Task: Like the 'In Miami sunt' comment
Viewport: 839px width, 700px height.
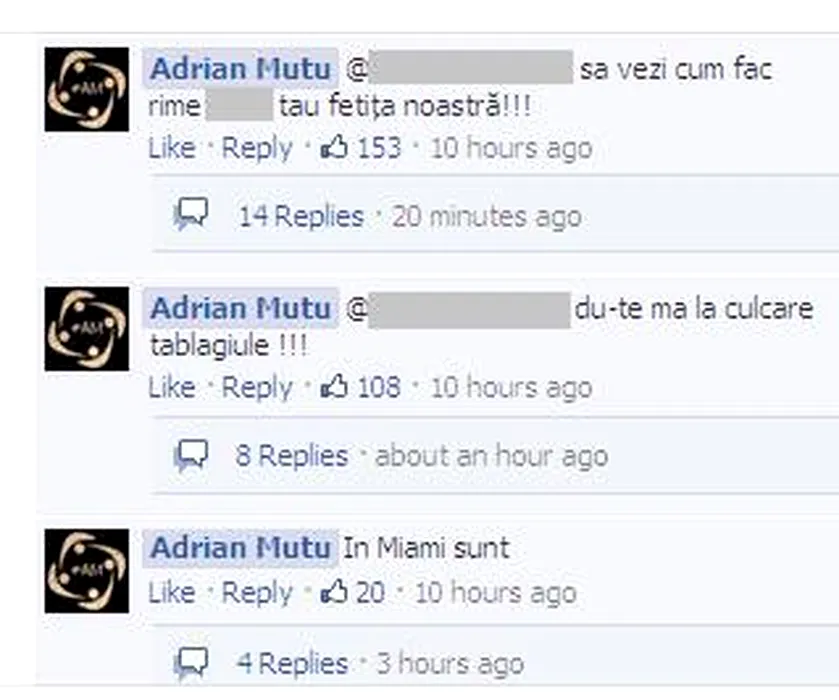Action: (x=172, y=592)
